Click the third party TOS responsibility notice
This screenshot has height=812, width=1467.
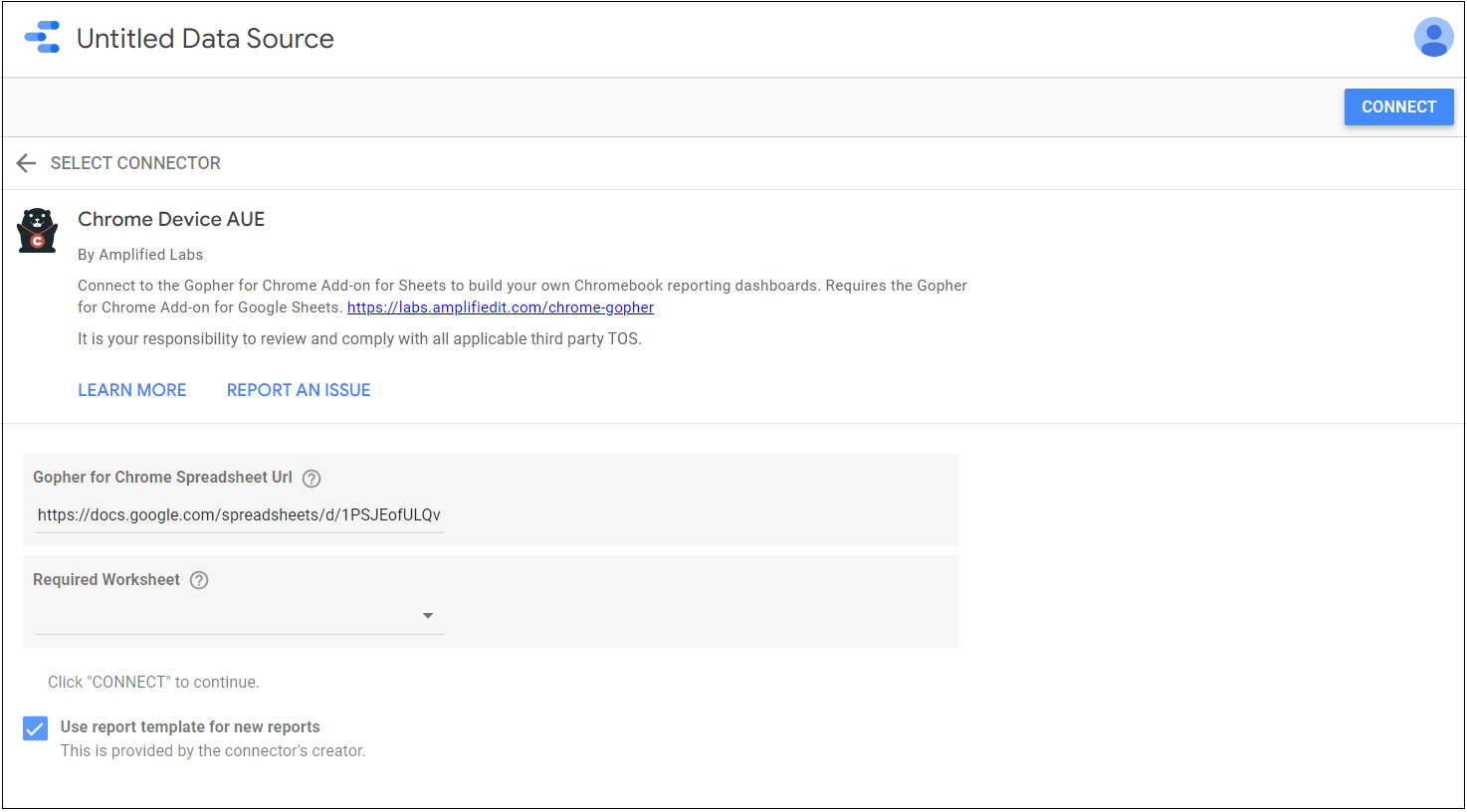coord(359,339)
